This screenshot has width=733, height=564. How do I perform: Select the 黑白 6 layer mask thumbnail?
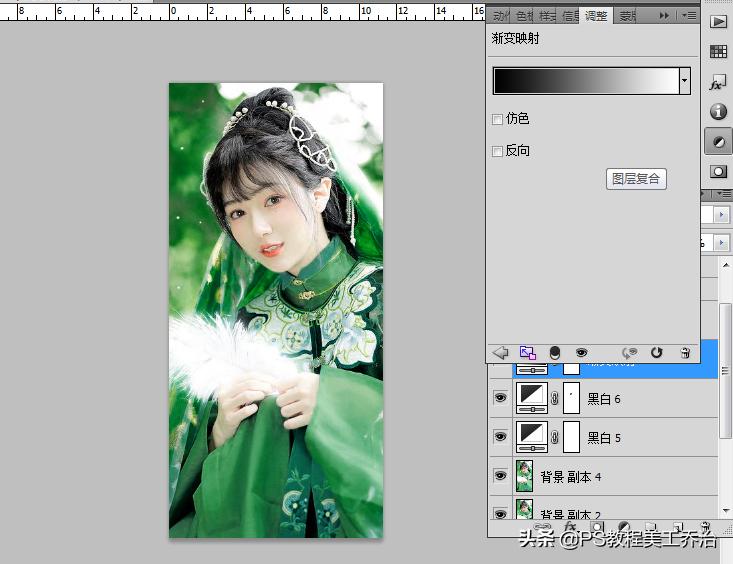[571, 398]
